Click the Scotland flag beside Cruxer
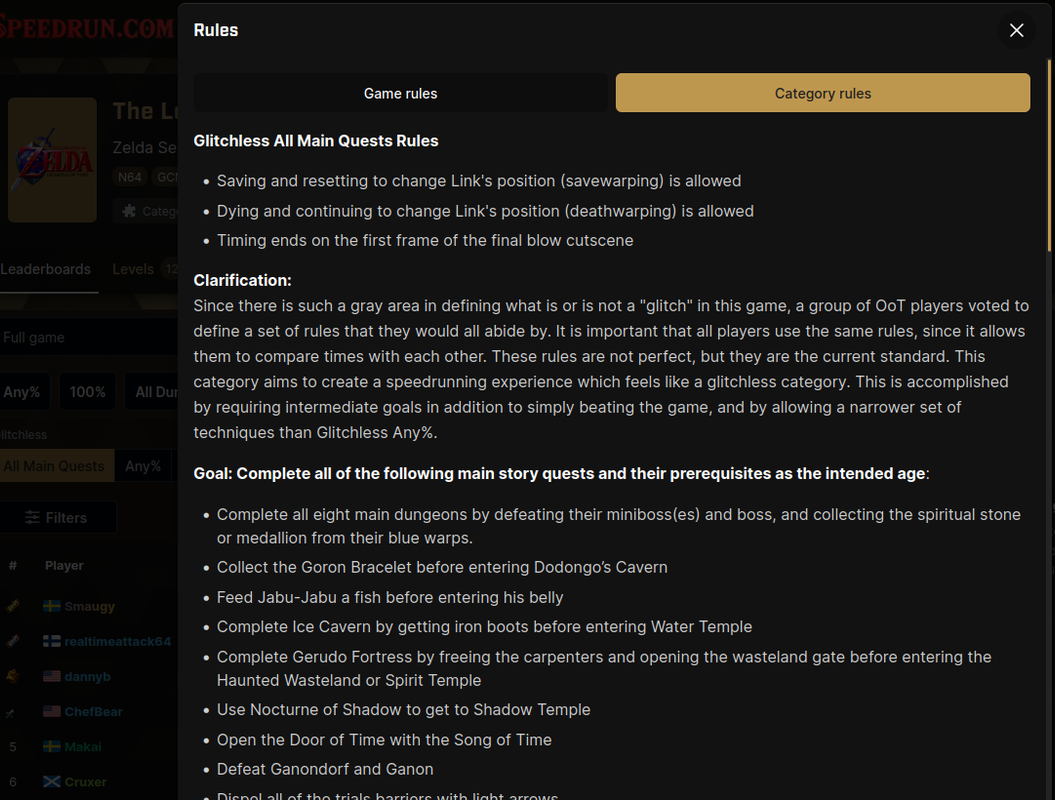Image resolution: width=1055 pixels, height=800 pixels. tap(52, 781)
